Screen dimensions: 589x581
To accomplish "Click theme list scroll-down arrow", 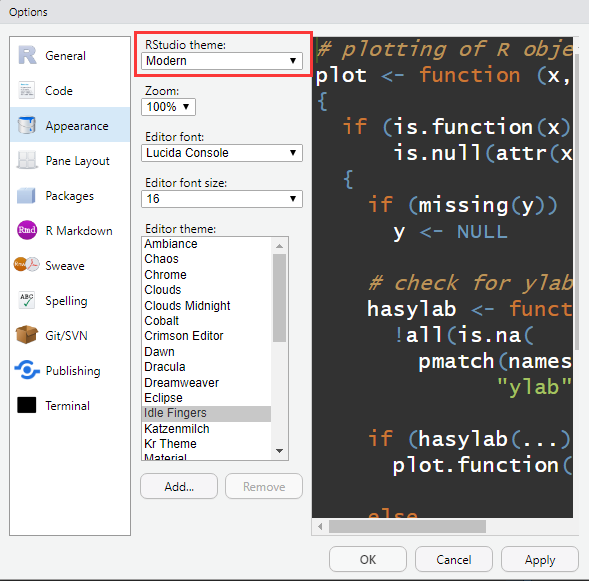I will point(279,451).
